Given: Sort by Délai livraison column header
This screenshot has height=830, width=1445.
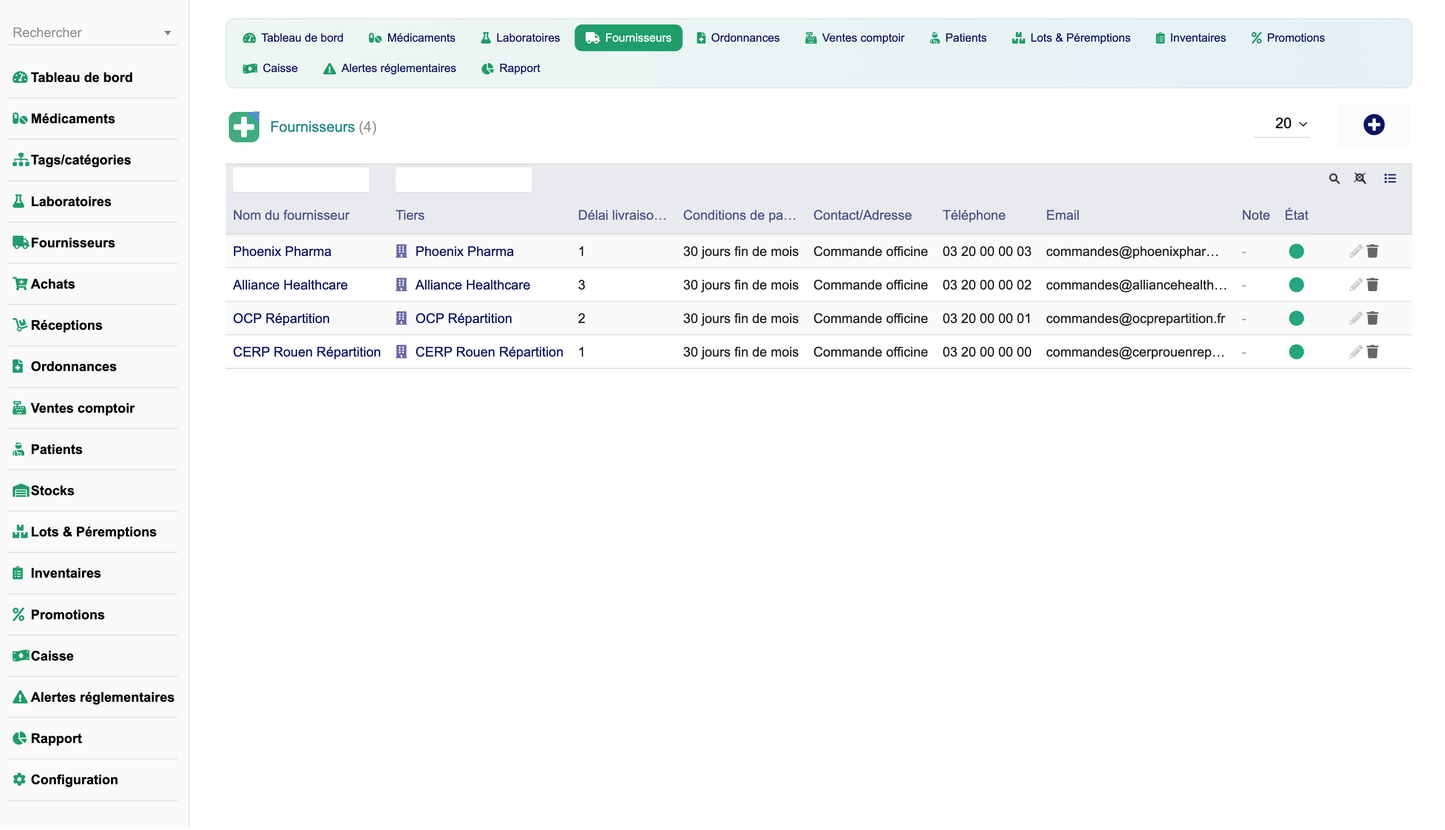Looking at the screenshot, I should pos(622,215).
